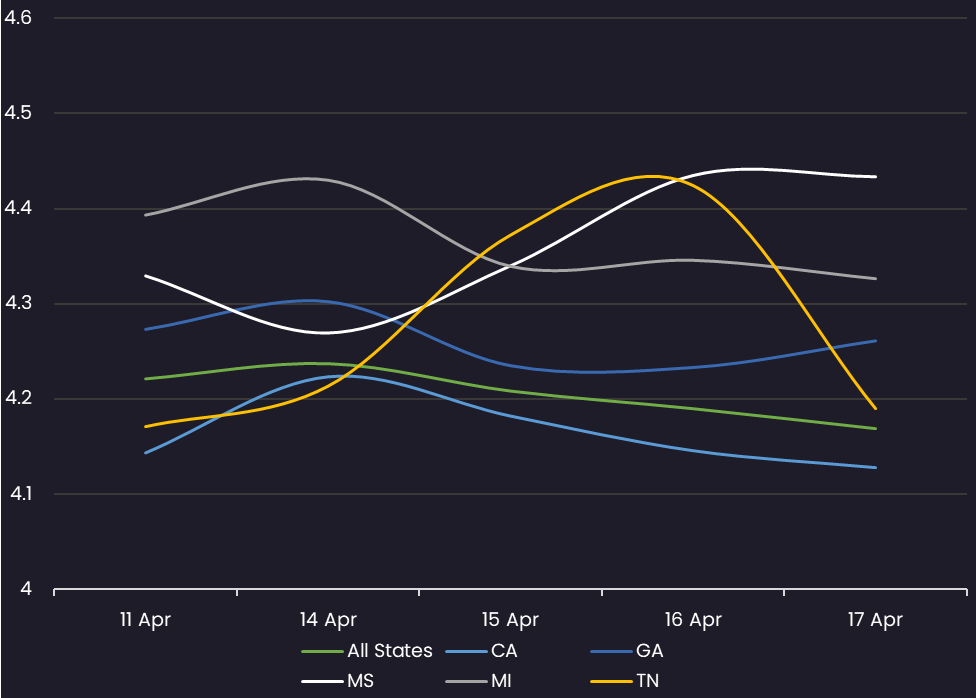Viewport: 976px width, 698px height.
Task: Select the 17 Apr x-axis label
Action: tap(875, 620)
